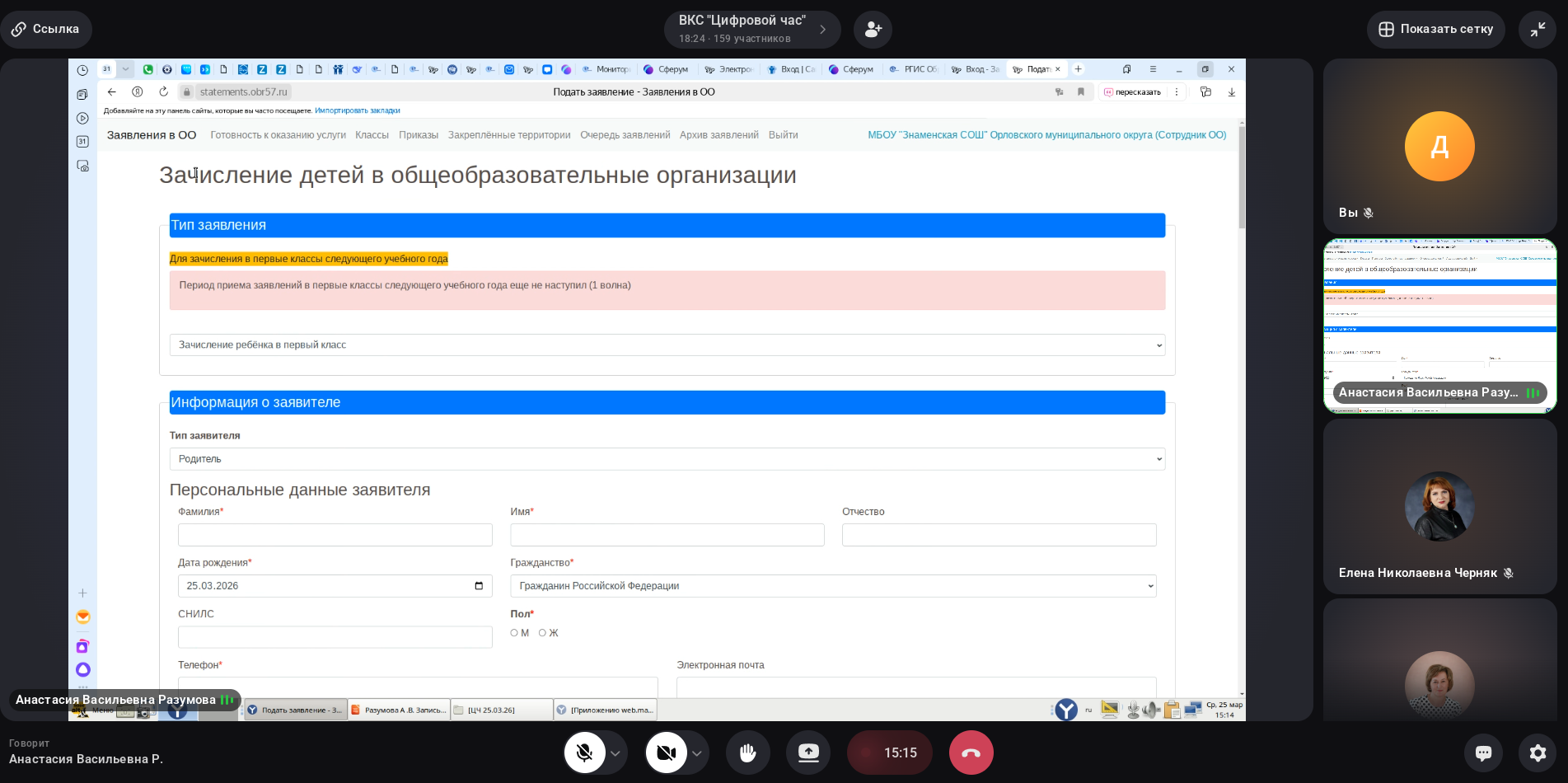Turn on the camera
The width and height of the screenshot is (1568, 783).
pos(666,753)
